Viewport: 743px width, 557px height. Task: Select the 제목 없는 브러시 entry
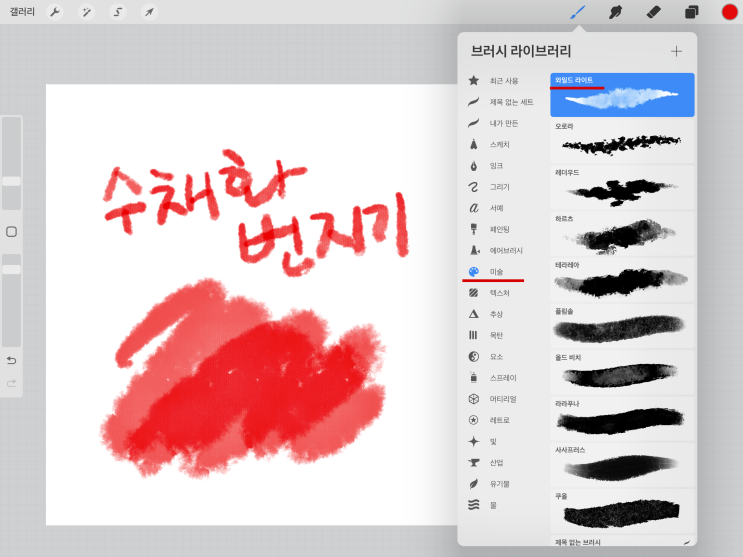point(622,541)
